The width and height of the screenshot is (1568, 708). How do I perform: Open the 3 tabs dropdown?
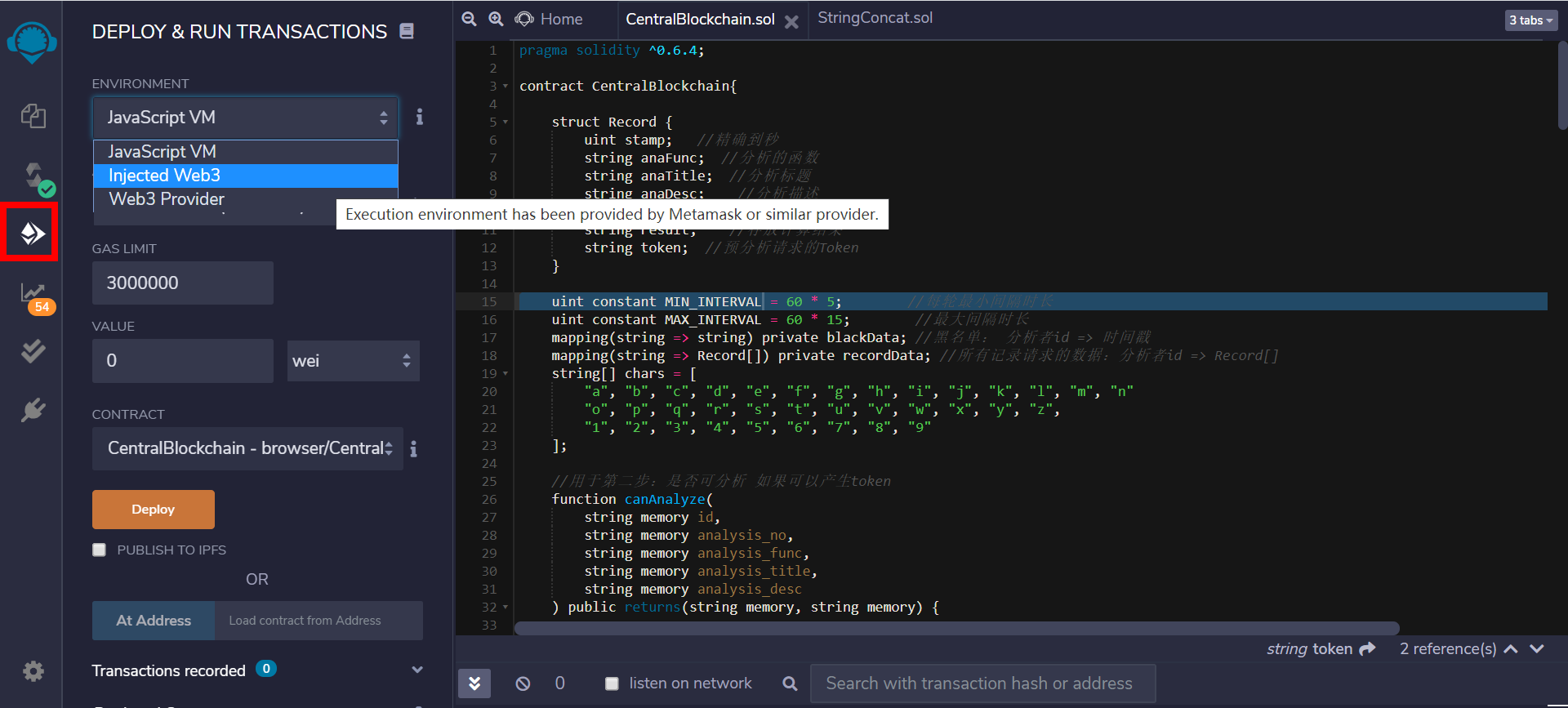(1531, 20)
